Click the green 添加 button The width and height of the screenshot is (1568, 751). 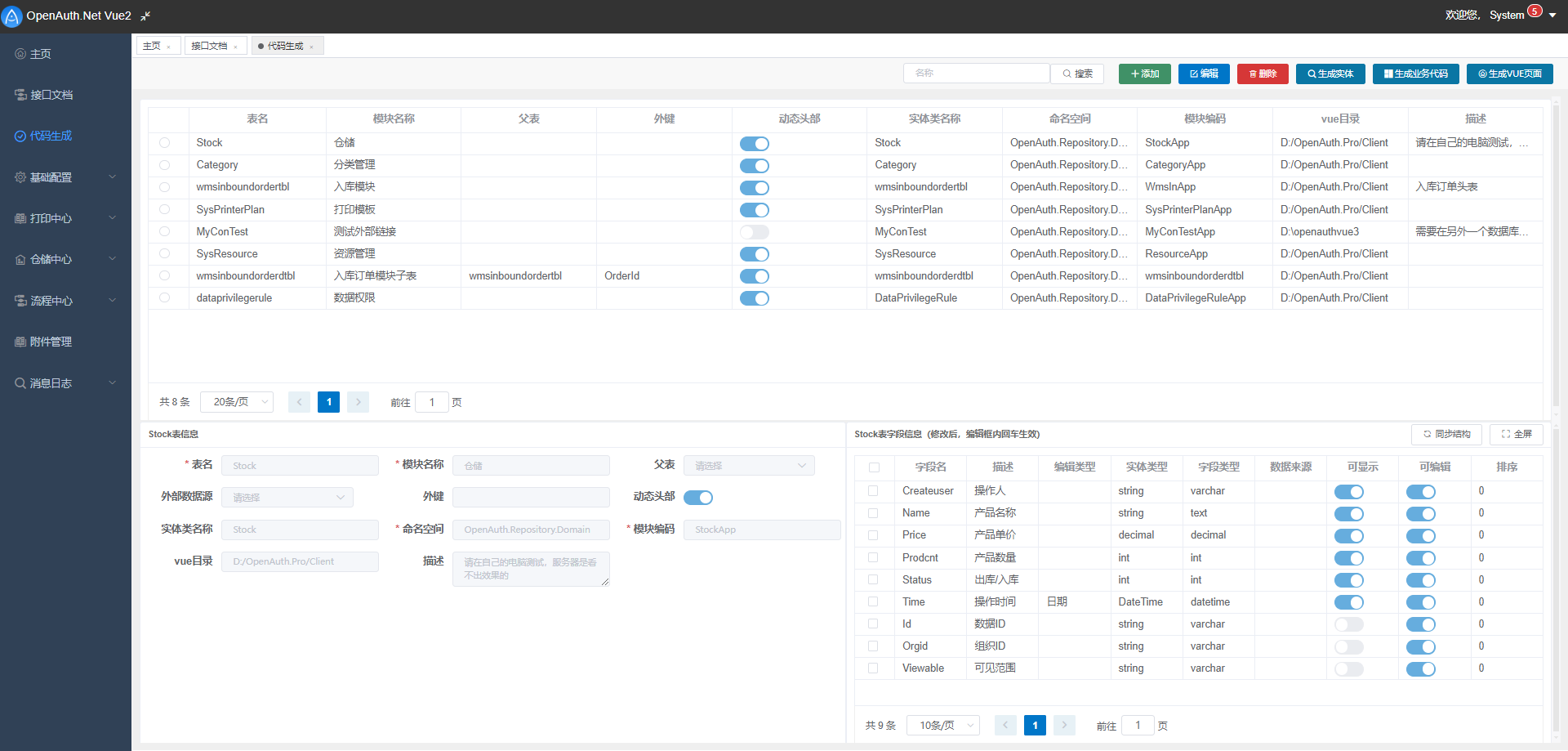coord(1144,74)
